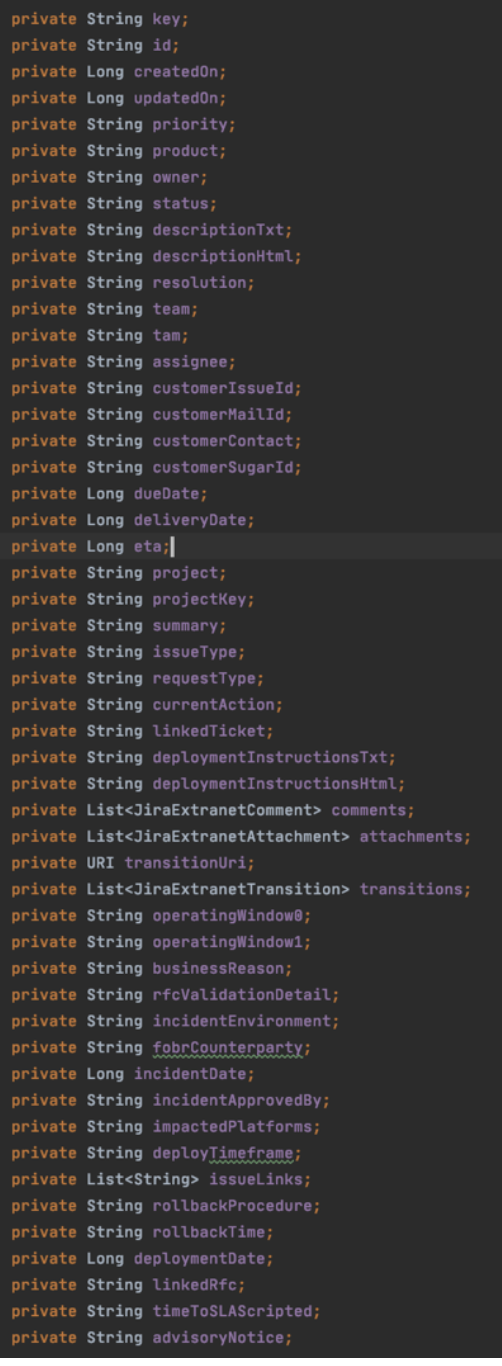Click the 'summary' field
This screenshot has height=1366, width=502.
pyautogui.click(x=185, y=625)
